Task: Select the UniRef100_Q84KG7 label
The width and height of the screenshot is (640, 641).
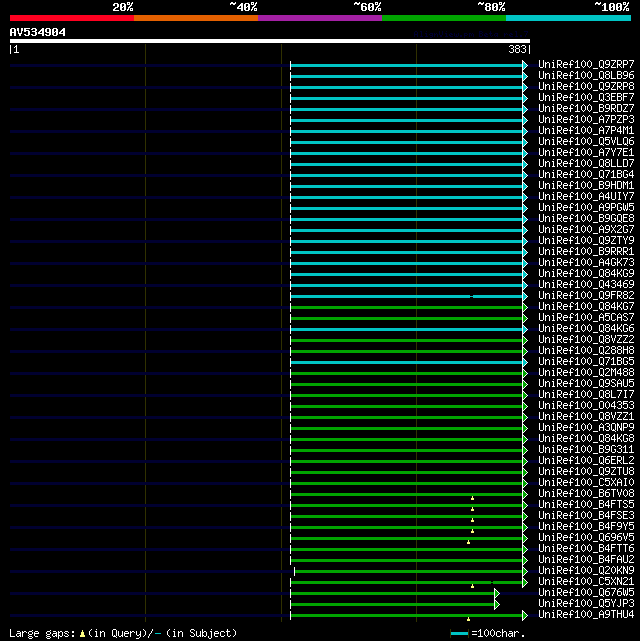Action: [586, 307]
